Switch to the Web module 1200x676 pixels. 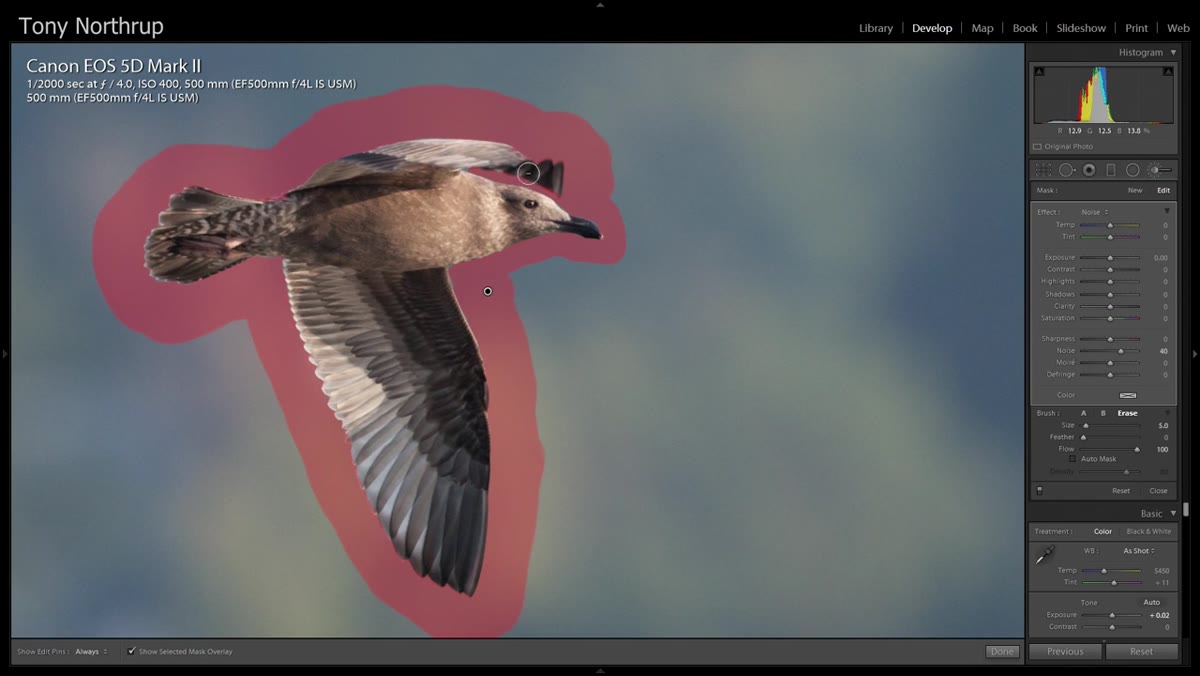coord(1178,28)
